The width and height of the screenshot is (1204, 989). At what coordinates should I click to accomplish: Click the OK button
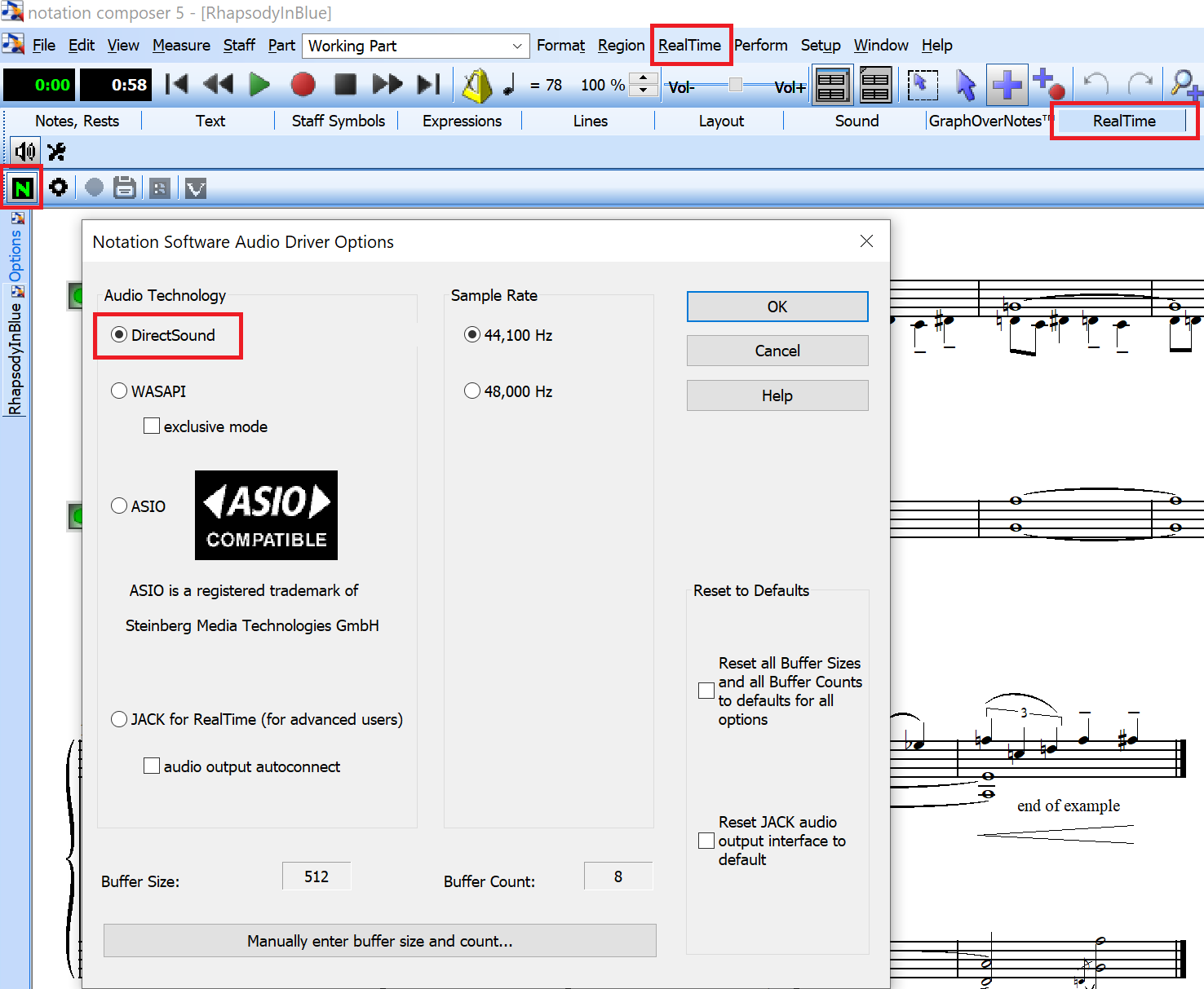[x=777, y=307]
